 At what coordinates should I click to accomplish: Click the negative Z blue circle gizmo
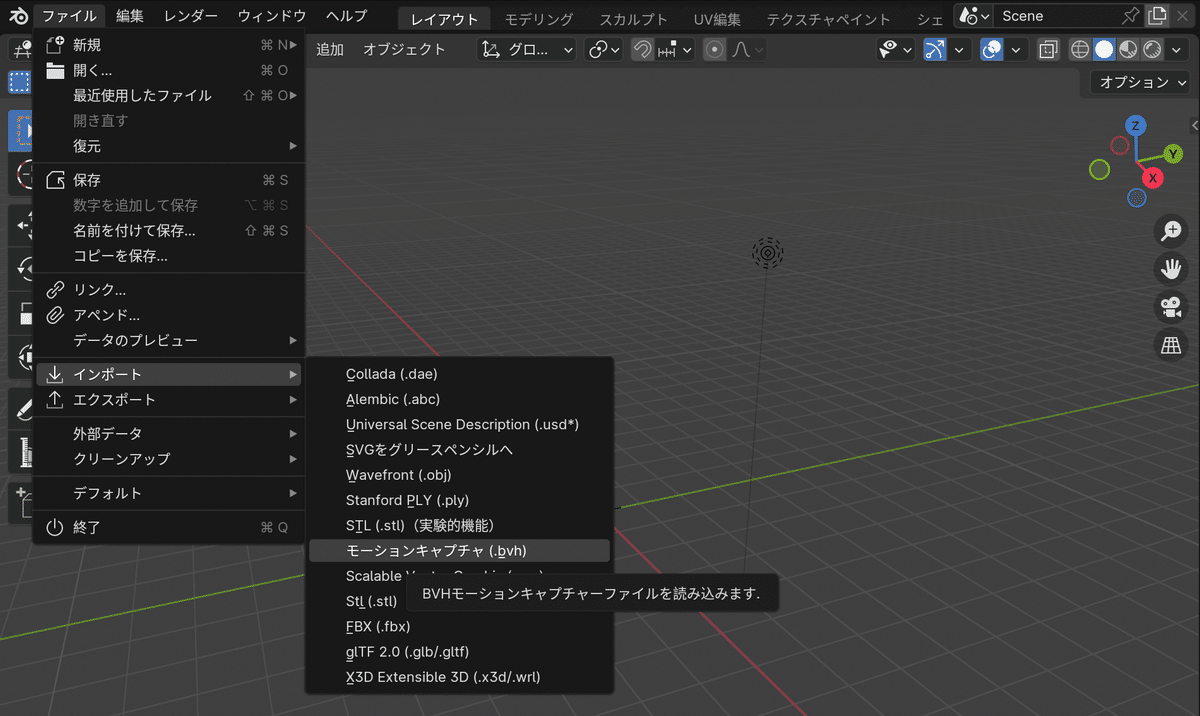click(1136, 198)
